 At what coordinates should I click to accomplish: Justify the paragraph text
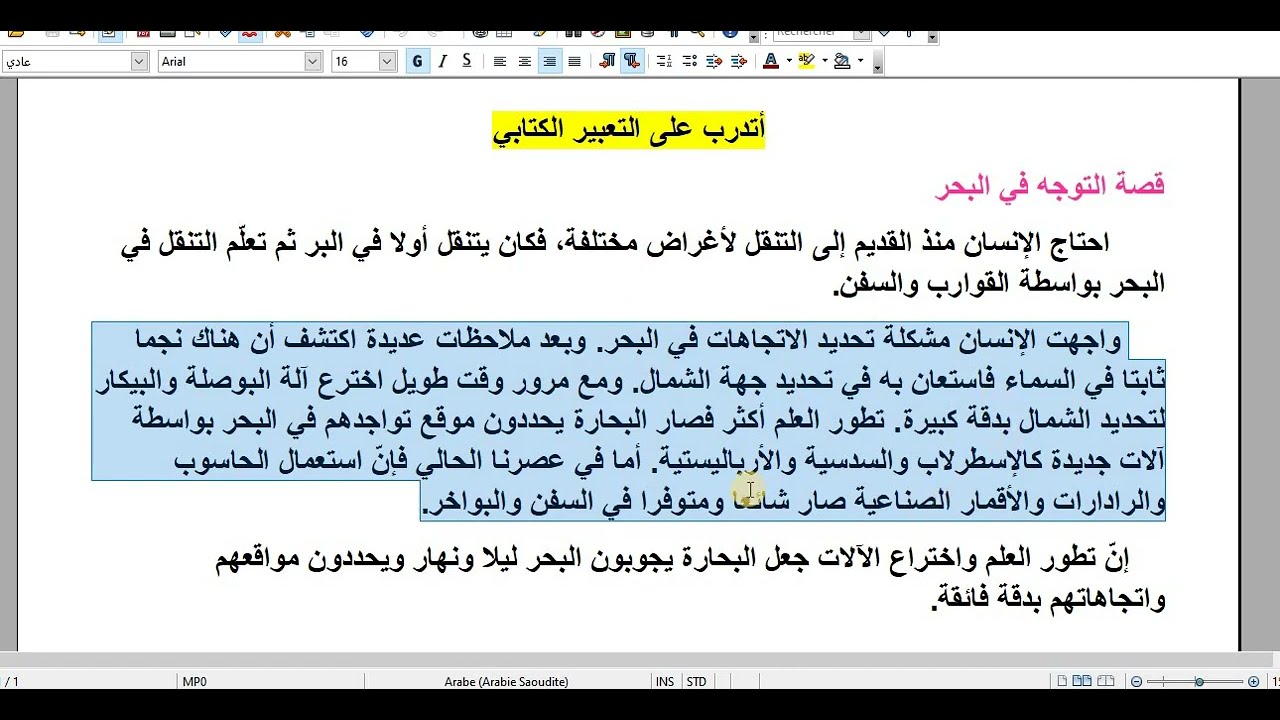[x=574, y=61]
